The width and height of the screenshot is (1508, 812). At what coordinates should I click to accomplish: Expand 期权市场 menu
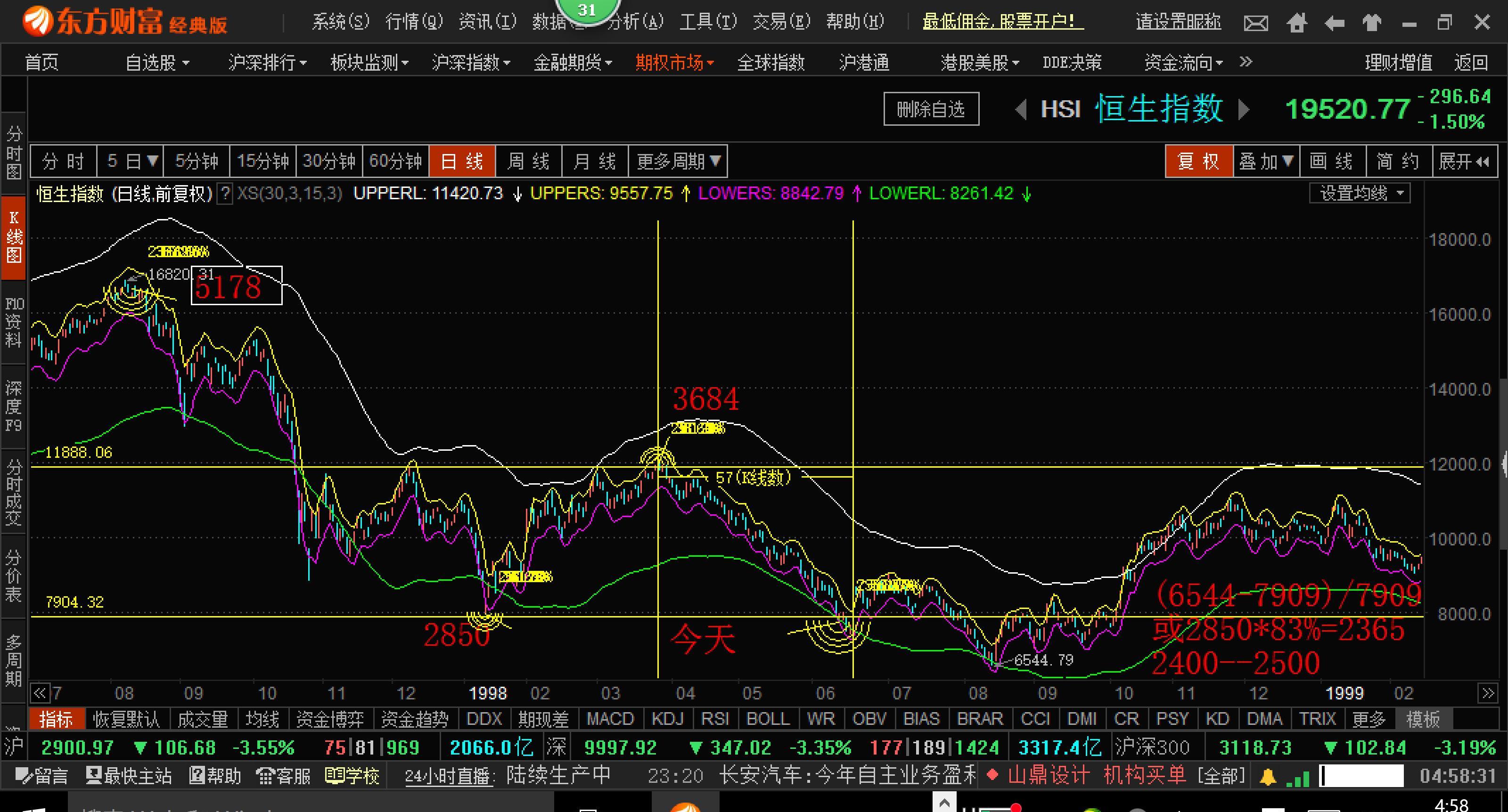click(675, 62)
